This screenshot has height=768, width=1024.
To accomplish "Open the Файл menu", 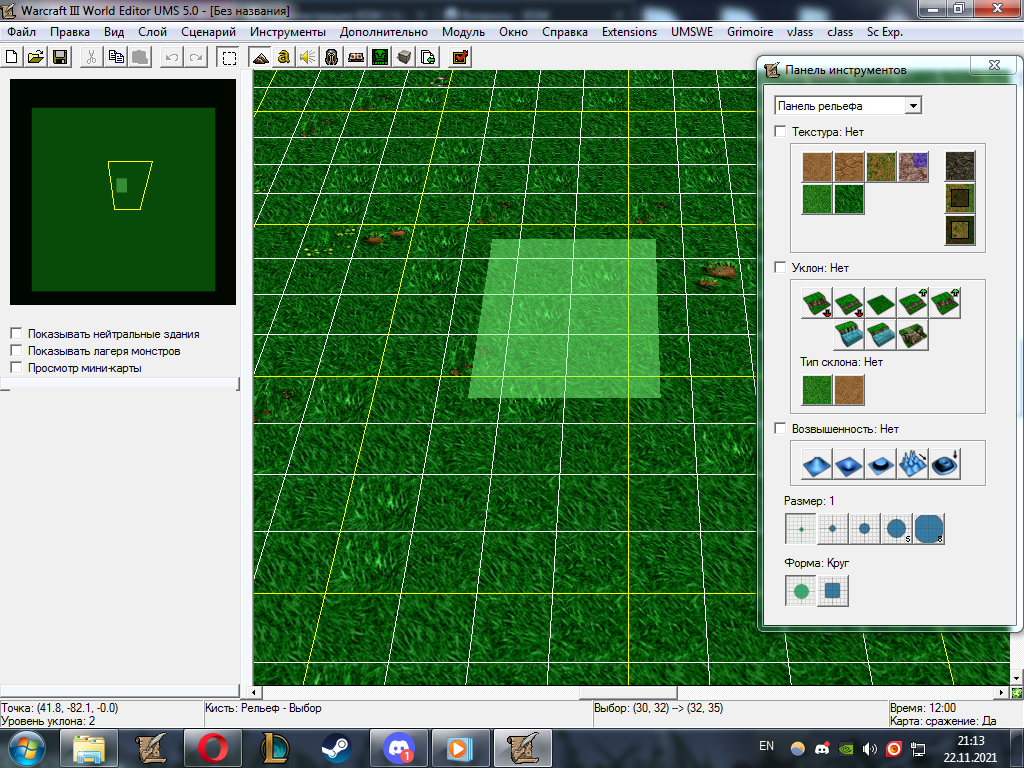I will tap(22, 32).
